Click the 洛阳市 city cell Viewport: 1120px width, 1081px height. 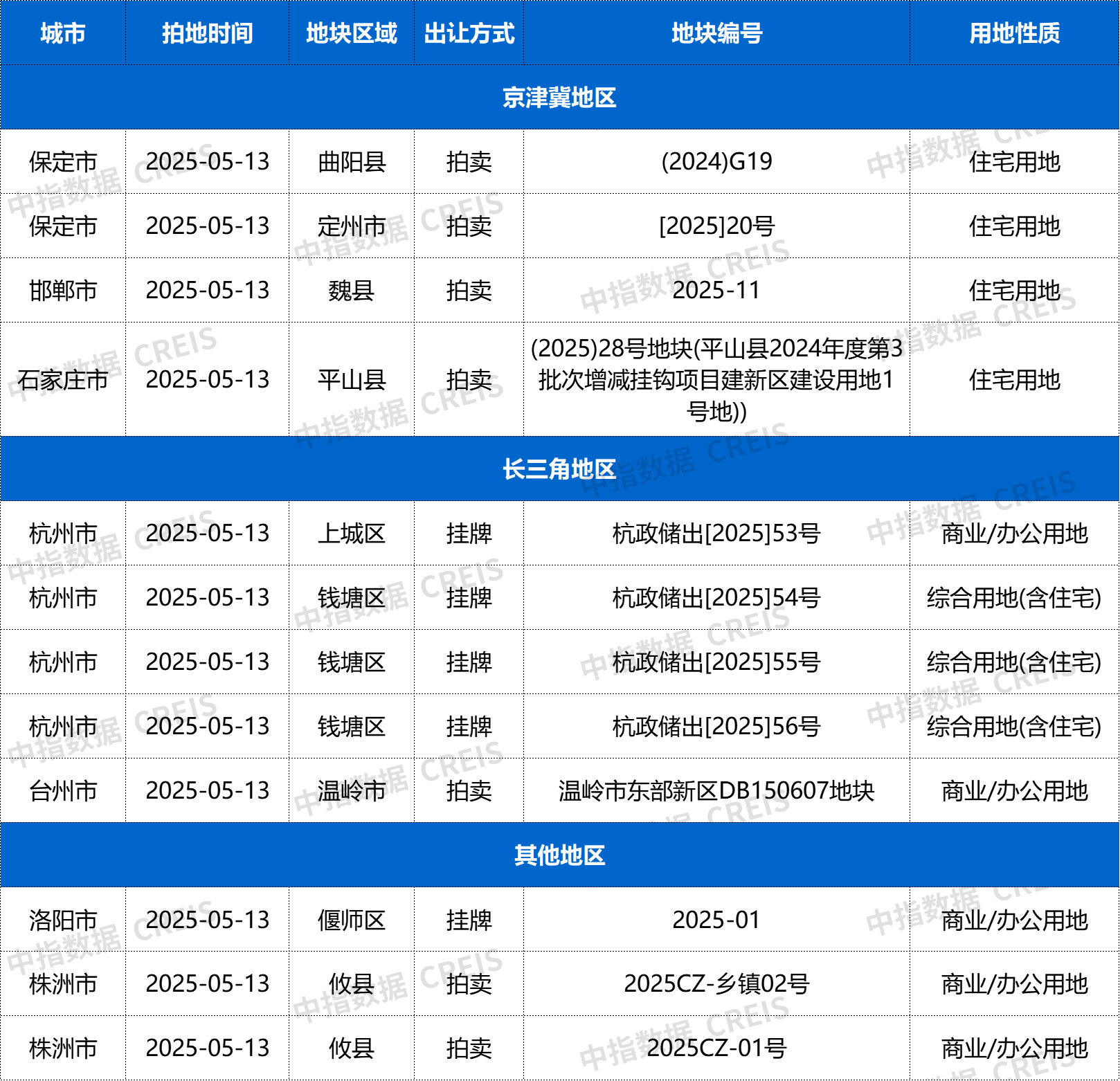point(63,920)
